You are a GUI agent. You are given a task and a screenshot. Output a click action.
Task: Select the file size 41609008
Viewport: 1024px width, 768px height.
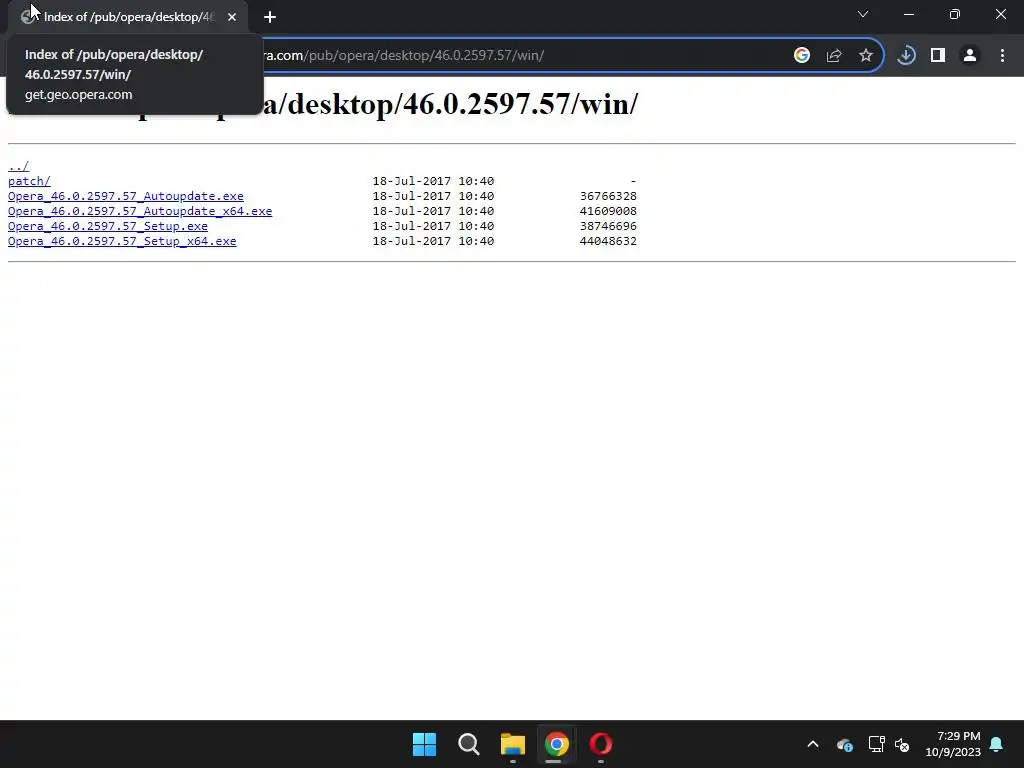click(608, 211)
